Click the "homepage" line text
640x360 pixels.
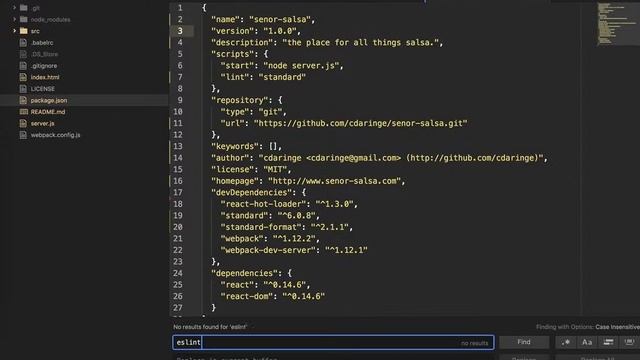[308, 181]
